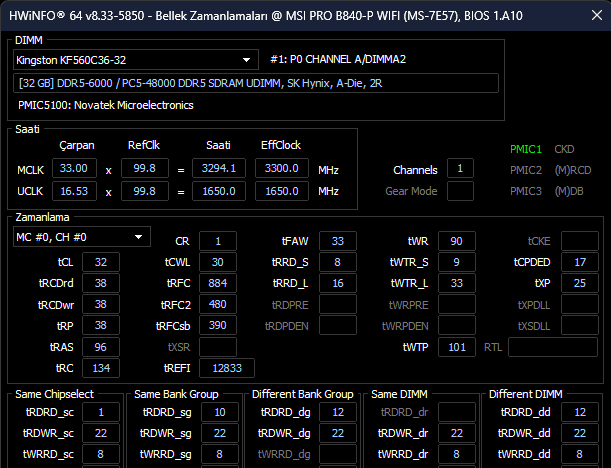
Task: Click the CR value 1
Action: (x=218, y=241)
